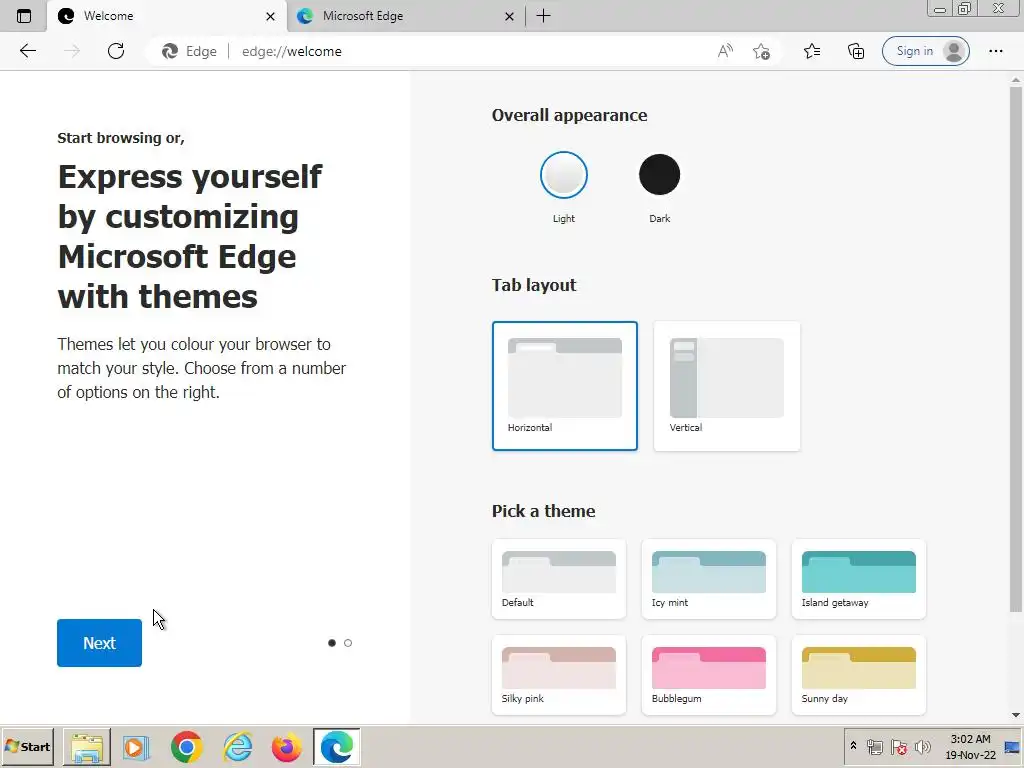This screenshot has height=768, width=1024.
Task: Click the page vertical scrollbar
Action: (x=1016, y=349)
